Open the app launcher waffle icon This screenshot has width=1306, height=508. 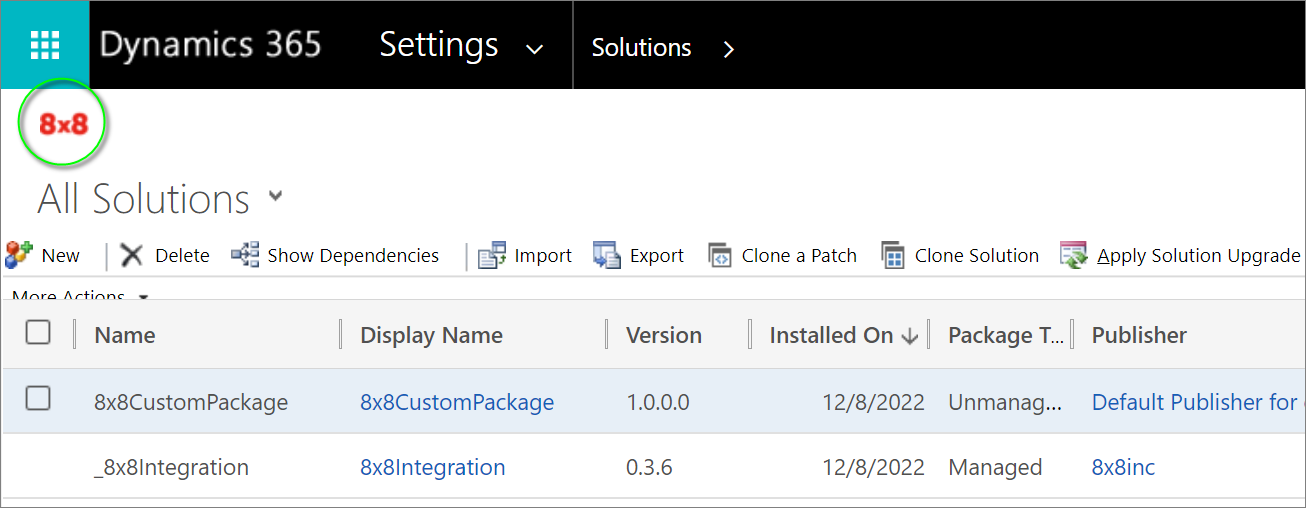pyautogui.click(x=45, y=45)
